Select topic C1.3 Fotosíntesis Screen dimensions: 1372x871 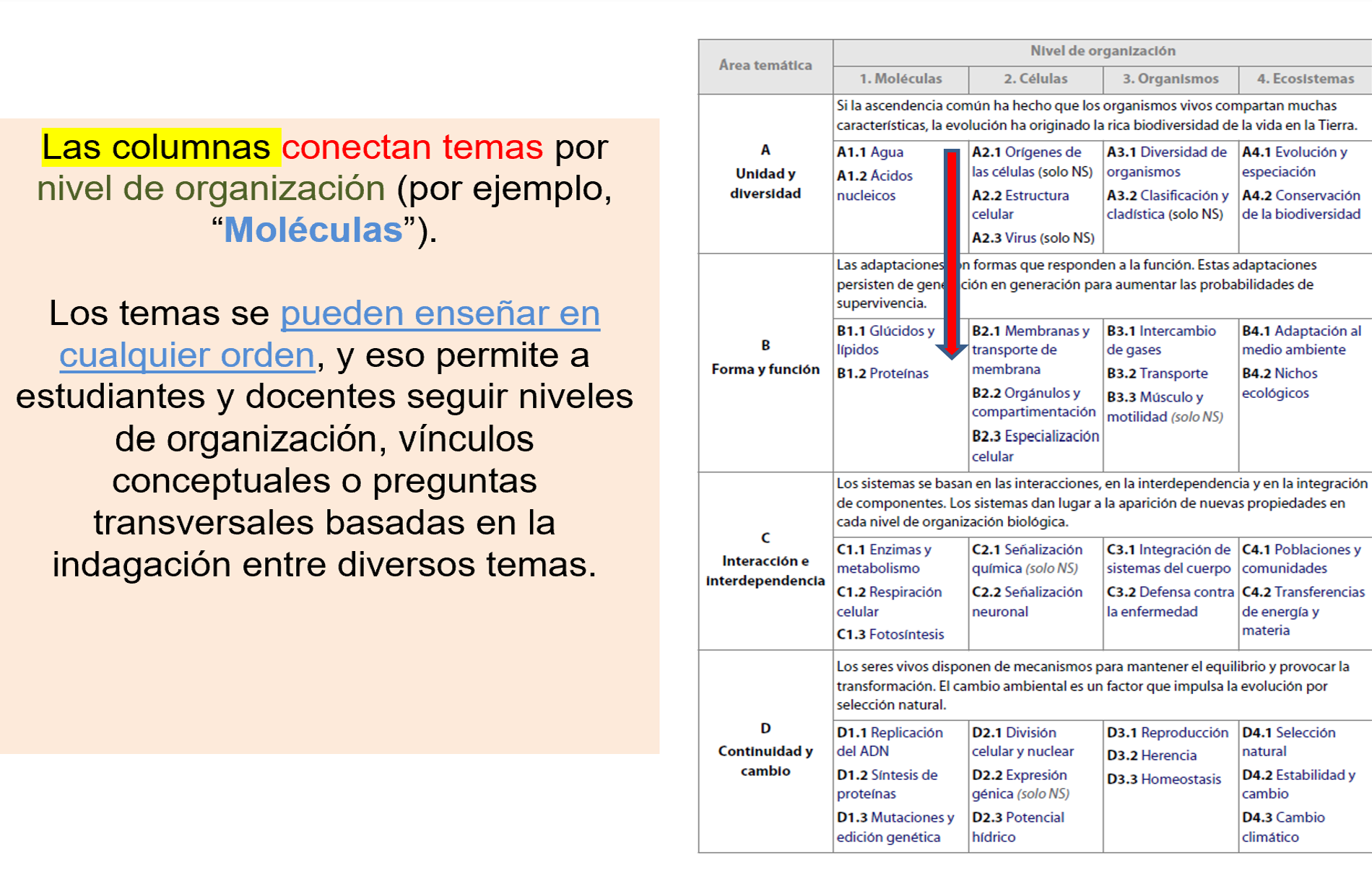click(890, 634)
